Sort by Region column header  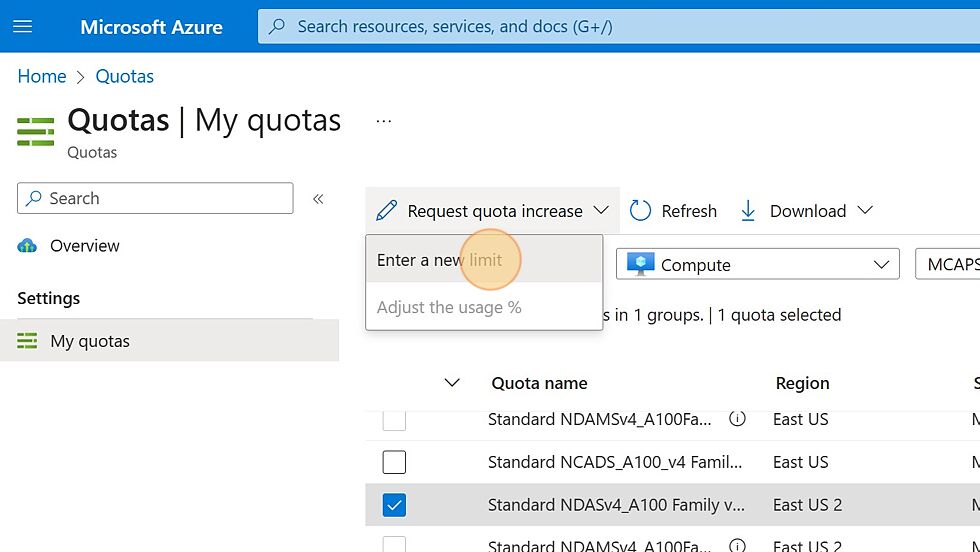(802, 383)
